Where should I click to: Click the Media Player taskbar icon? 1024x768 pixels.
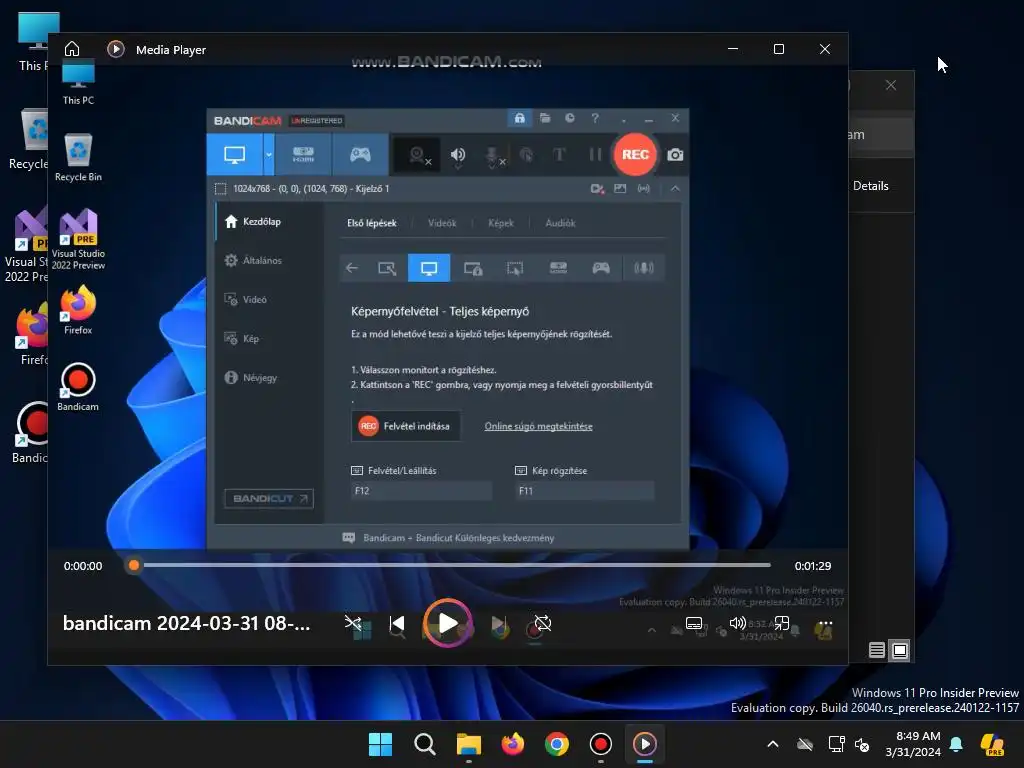pyautogui.click(x=645, y=744)
